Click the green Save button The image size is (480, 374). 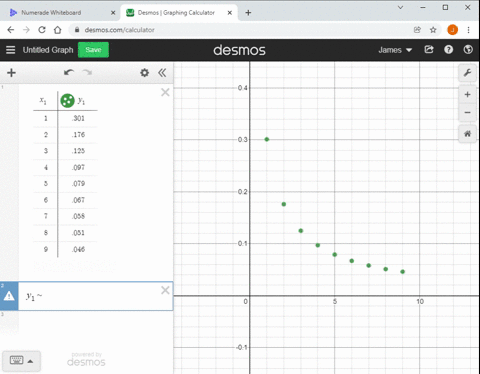point(93,50)
